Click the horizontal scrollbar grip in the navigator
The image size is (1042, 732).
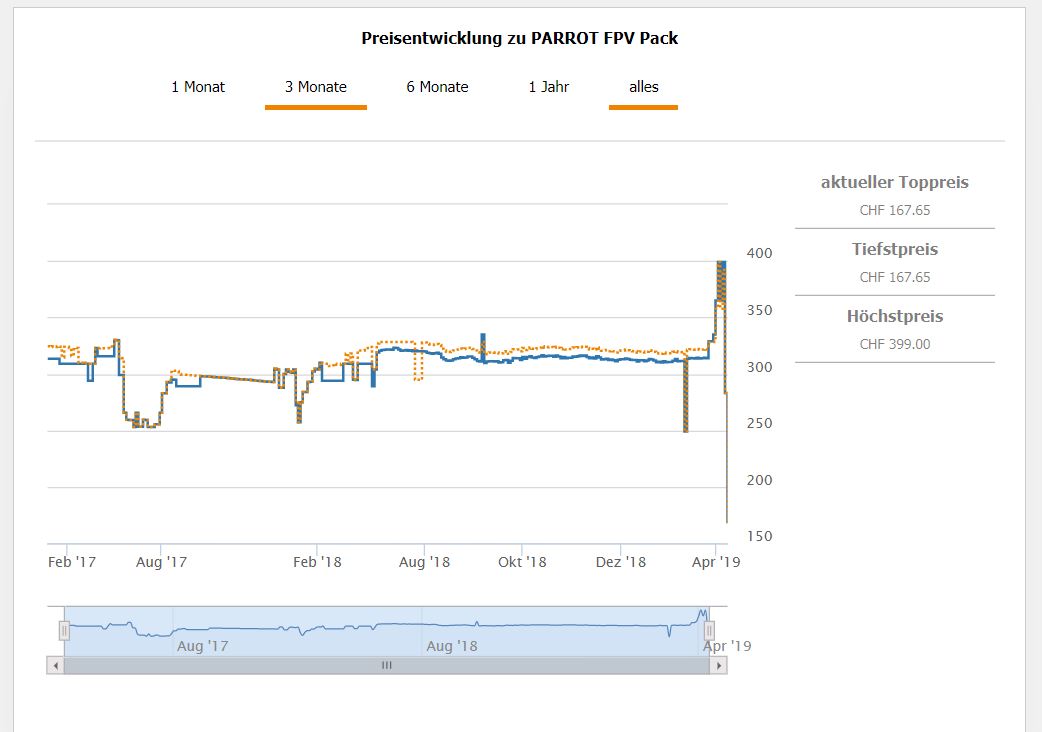click(x=387, y=665)
